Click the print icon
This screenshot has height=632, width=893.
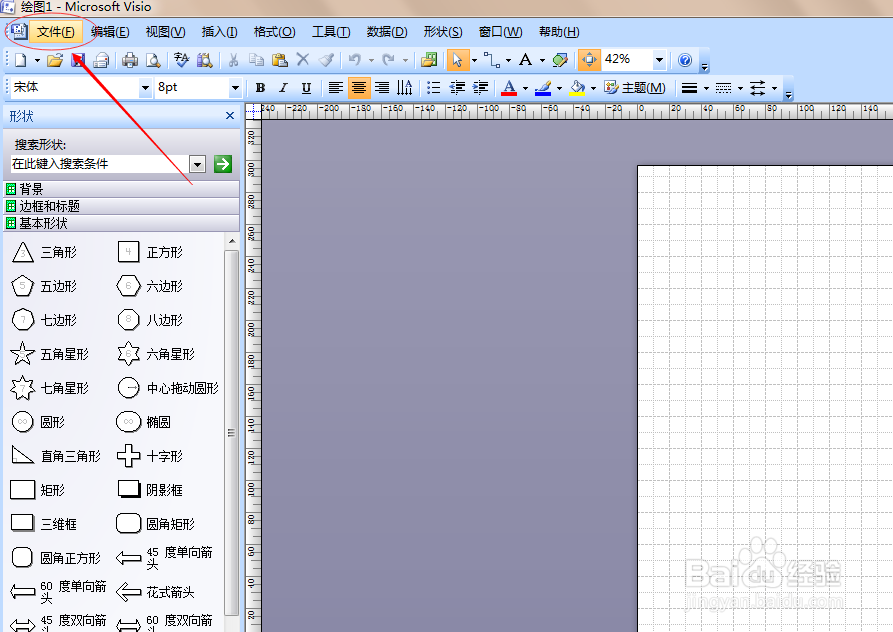click(130, 60)
